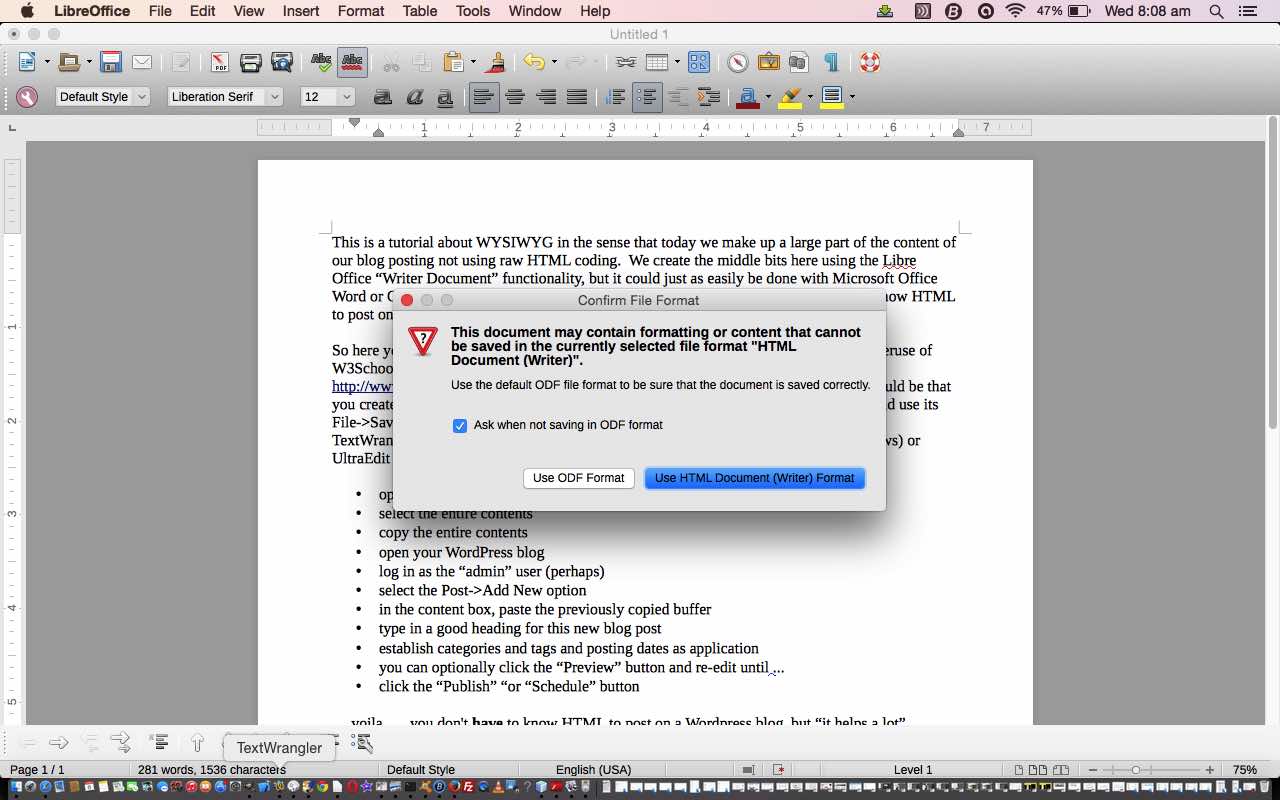The image size is (1280, 800).
Task: Click the Increase Indent icon
Action: pos(709,97)
